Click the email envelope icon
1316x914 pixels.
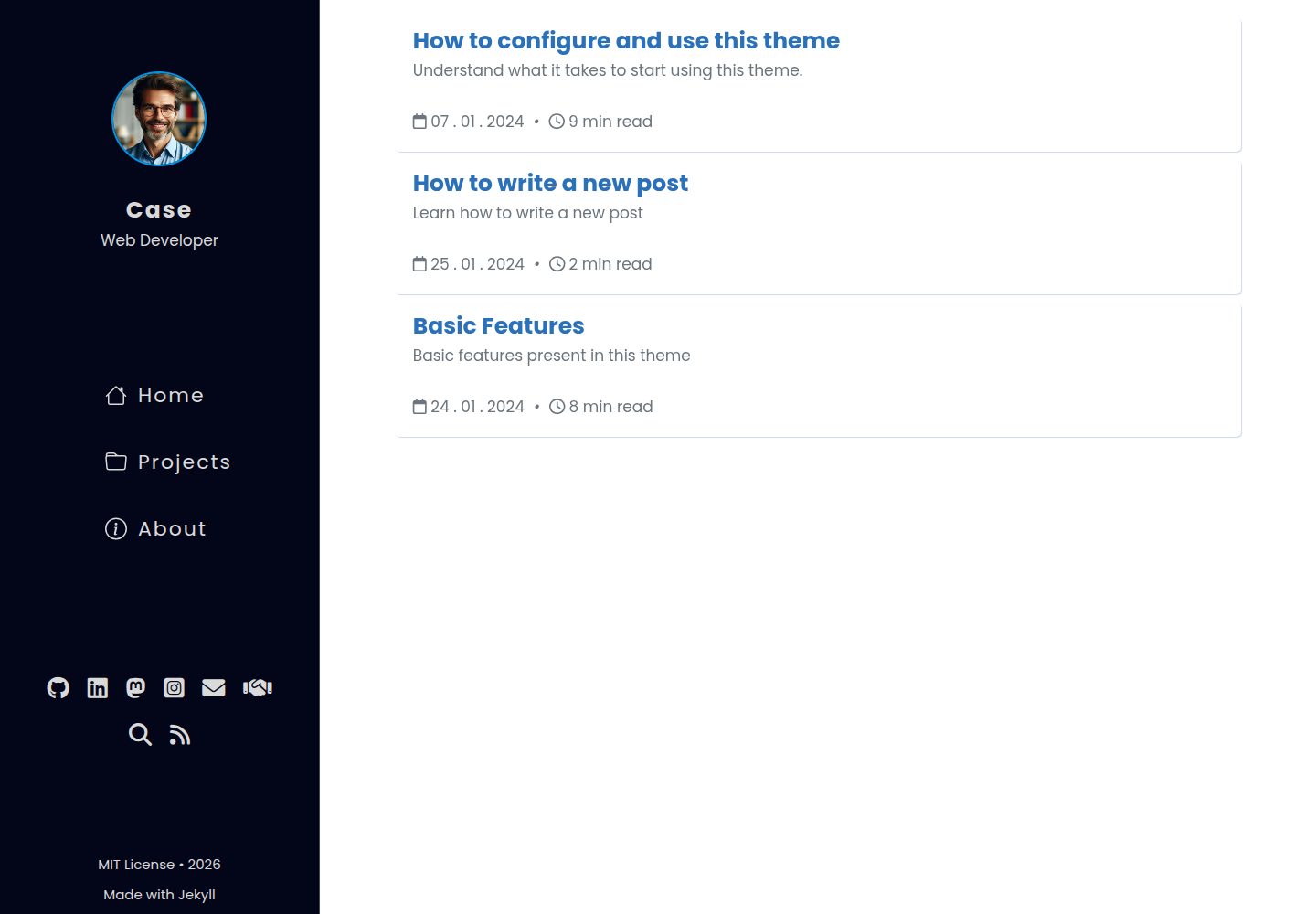click(x=213, y=687)
